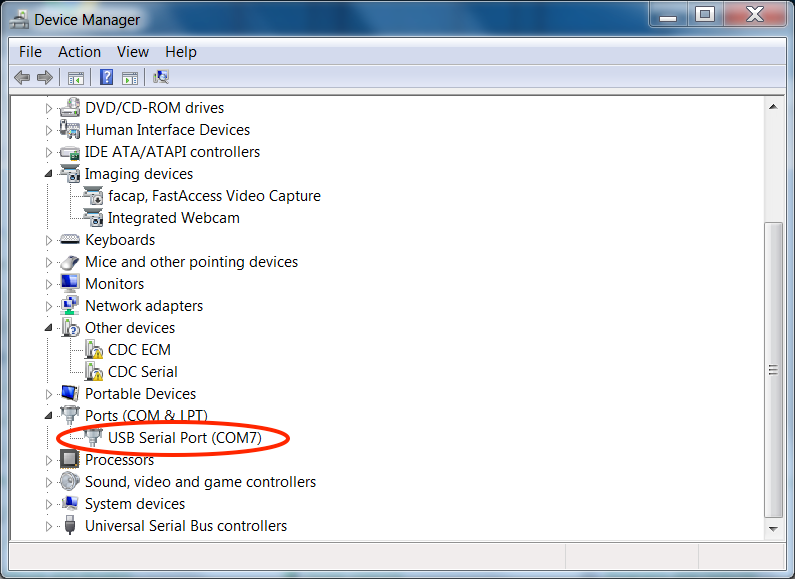Expand the Network adapters node

[49, 306]
